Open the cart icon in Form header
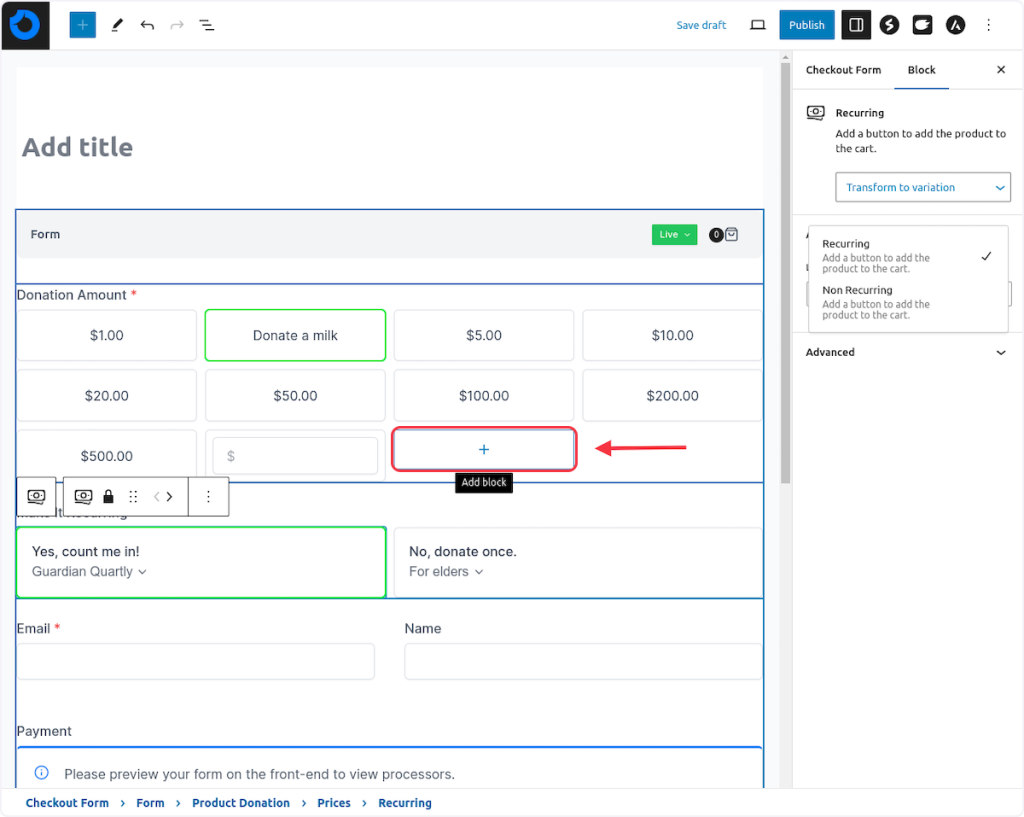This screenshot has width=1024, height=817. point(731,235)
